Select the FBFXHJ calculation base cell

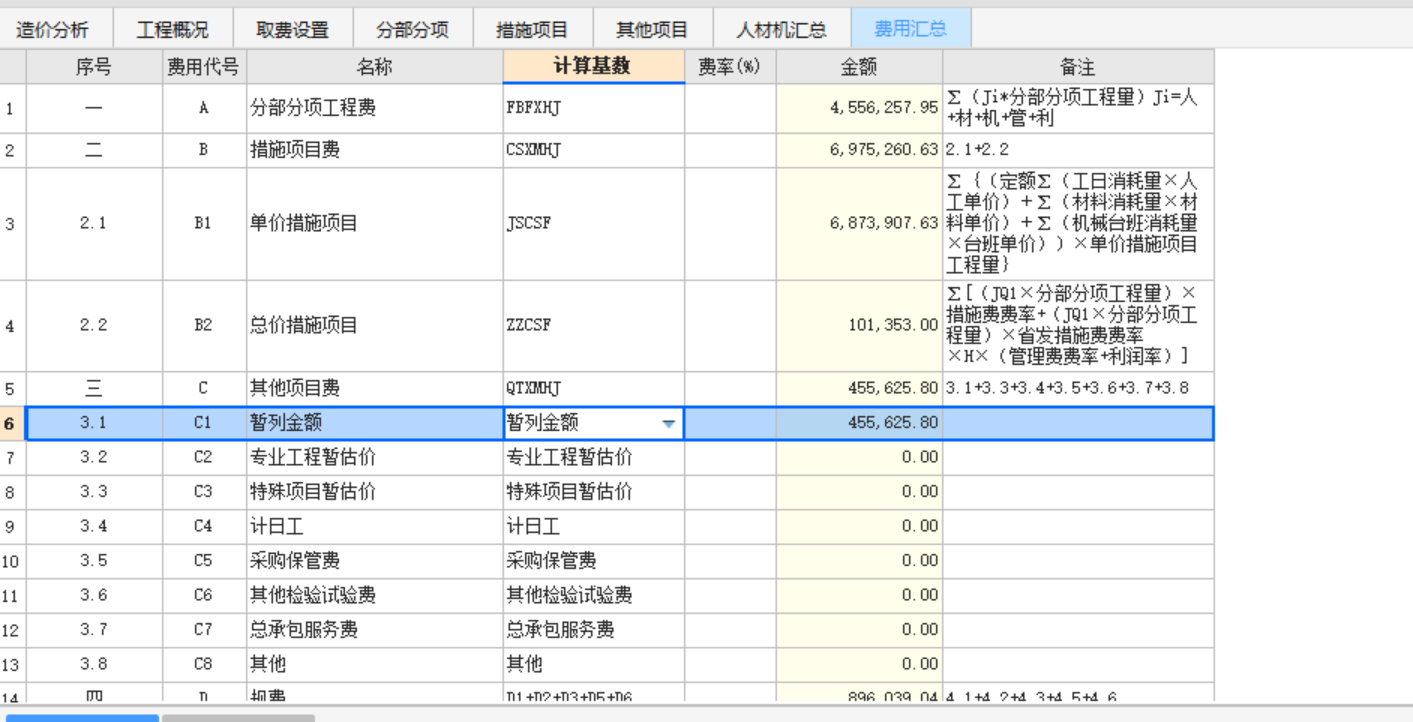point(594,108)
